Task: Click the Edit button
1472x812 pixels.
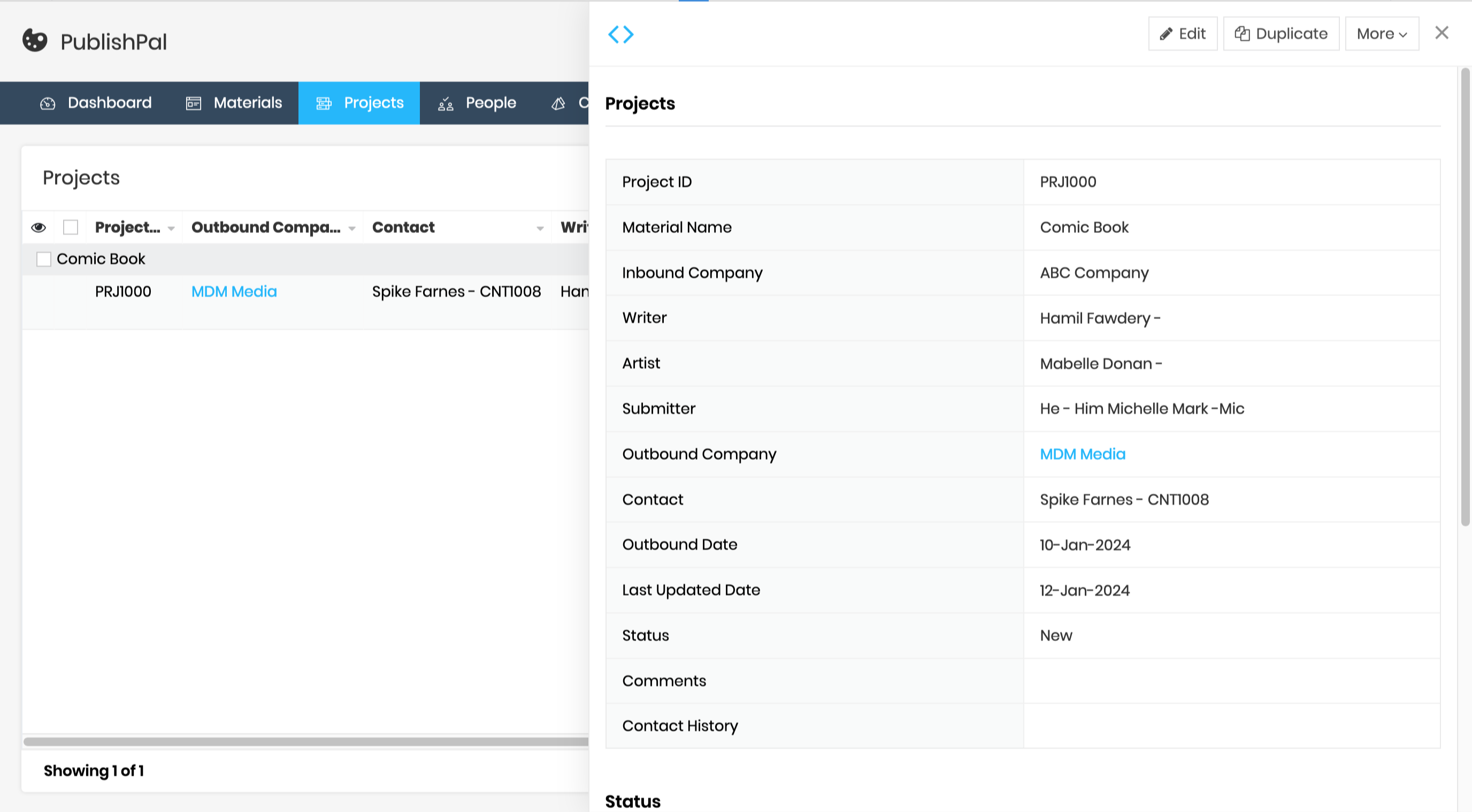Action: coord(1183,34)
